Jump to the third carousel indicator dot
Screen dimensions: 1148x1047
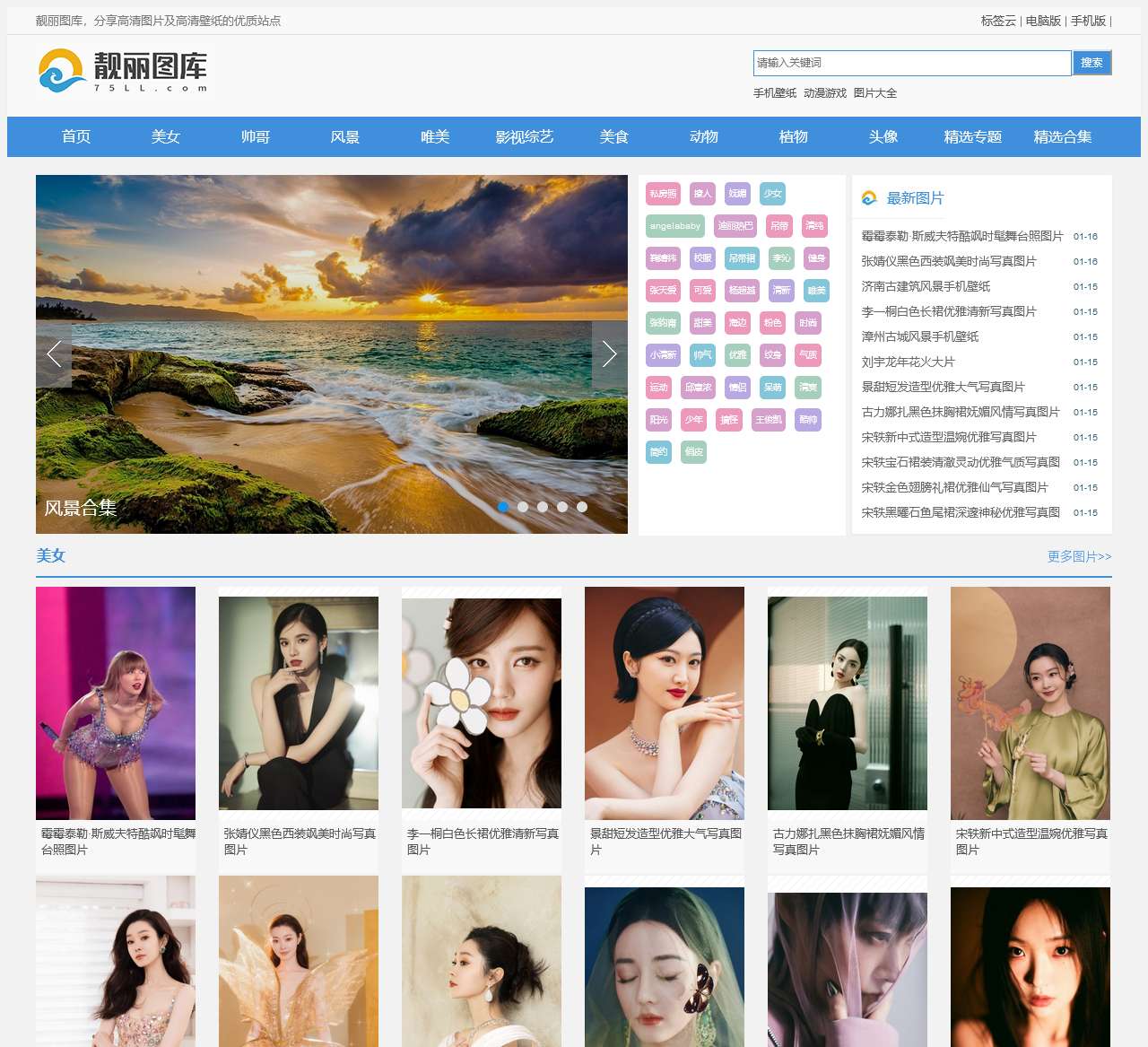coord(543,507)
